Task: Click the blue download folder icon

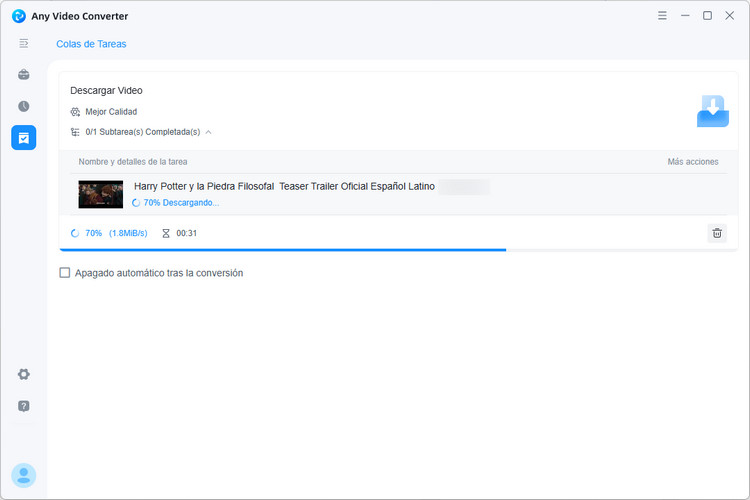Action: click(x=713, y=111)
